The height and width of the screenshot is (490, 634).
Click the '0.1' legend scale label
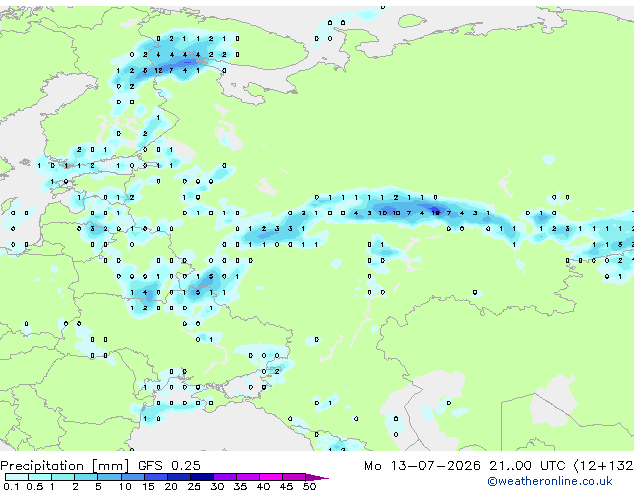(11, 486)
